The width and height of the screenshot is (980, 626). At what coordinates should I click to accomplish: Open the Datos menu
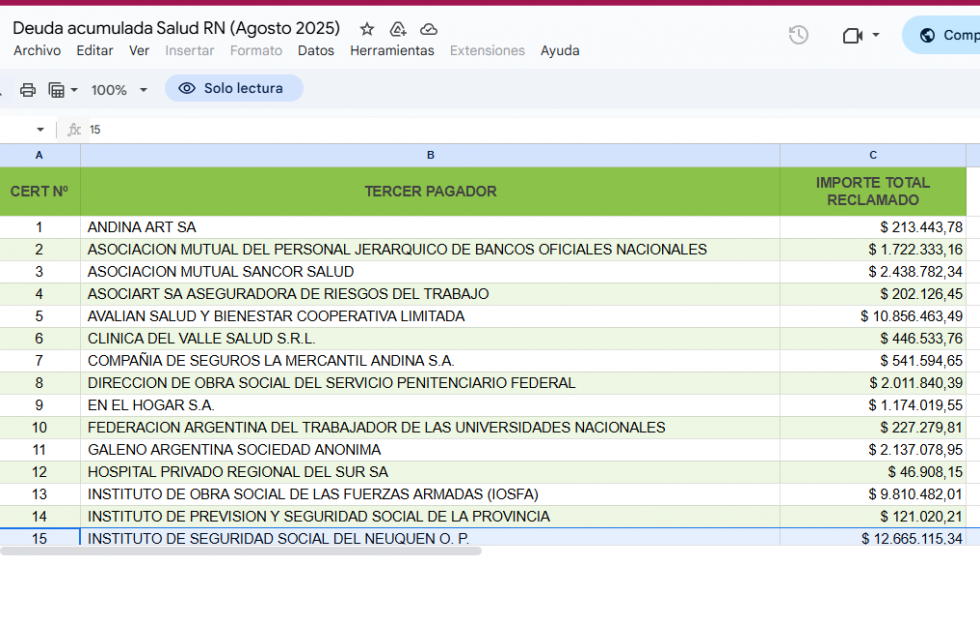coord(316,51)
